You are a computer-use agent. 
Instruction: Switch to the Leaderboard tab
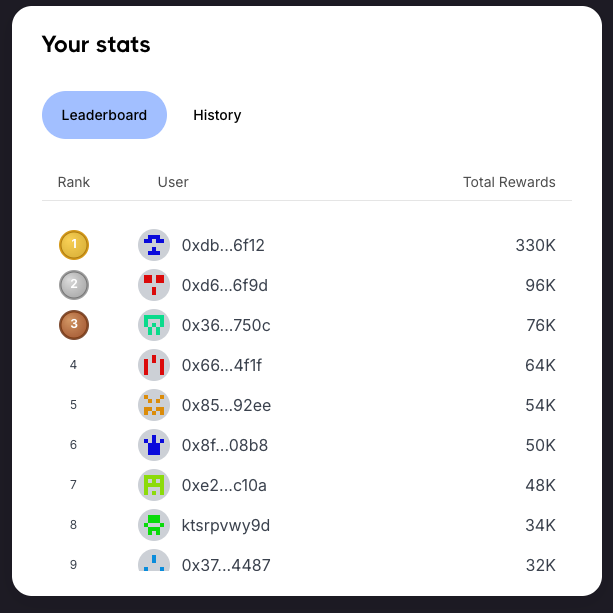pos(104,115)
